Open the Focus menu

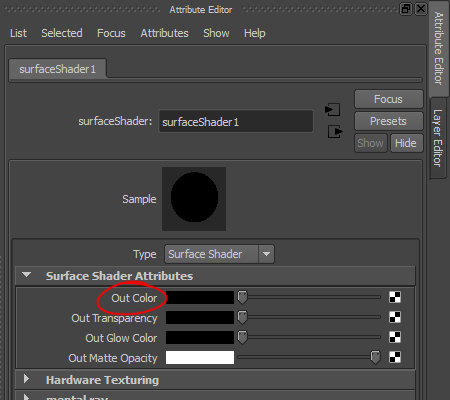click(111, 33)
